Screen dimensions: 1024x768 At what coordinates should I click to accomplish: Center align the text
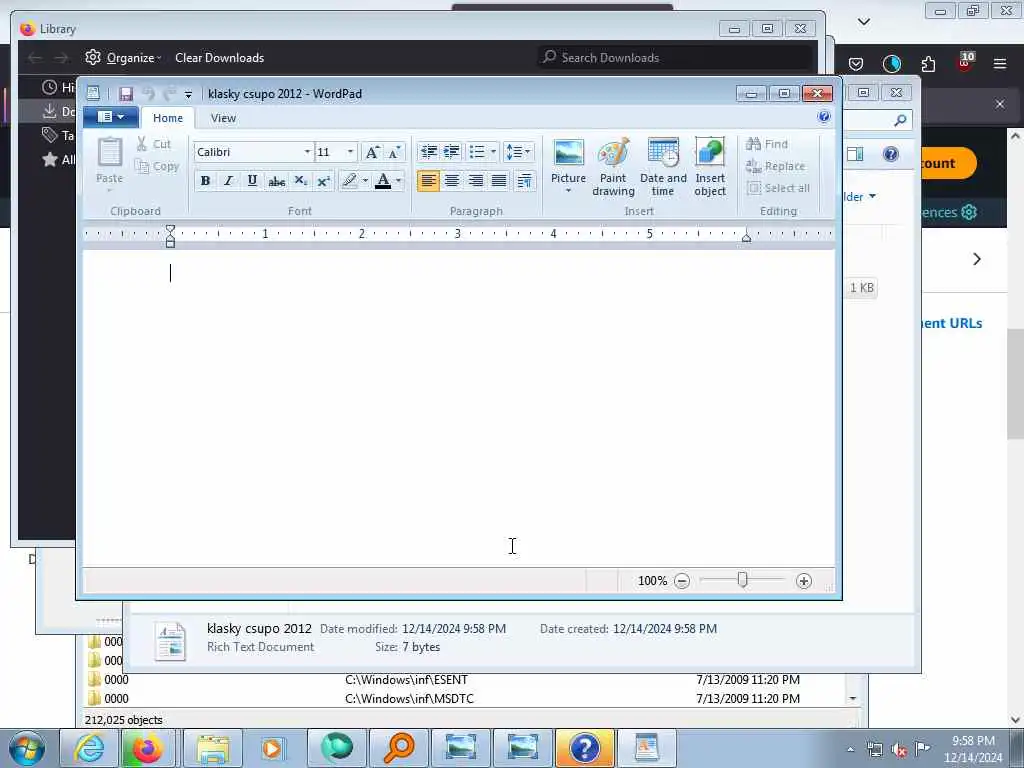(x=452, y=181)
